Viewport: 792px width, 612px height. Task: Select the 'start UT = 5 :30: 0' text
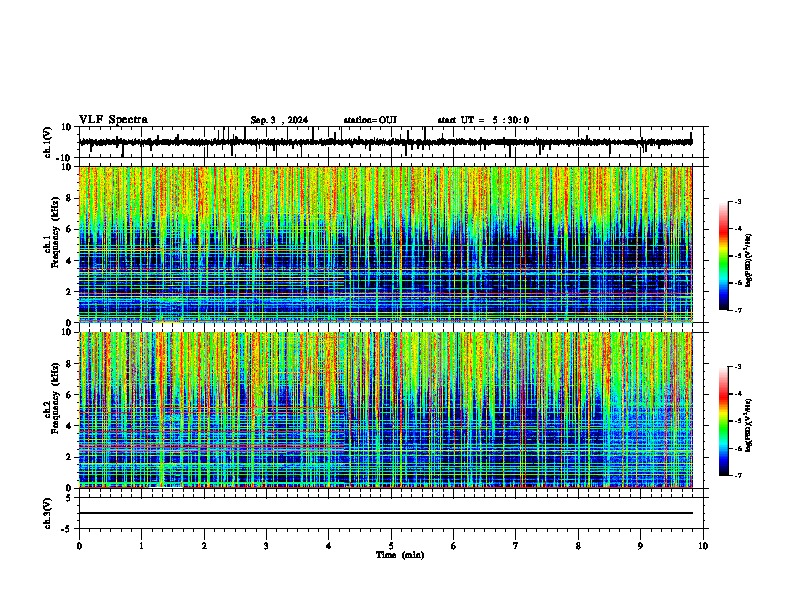[483, 120]
